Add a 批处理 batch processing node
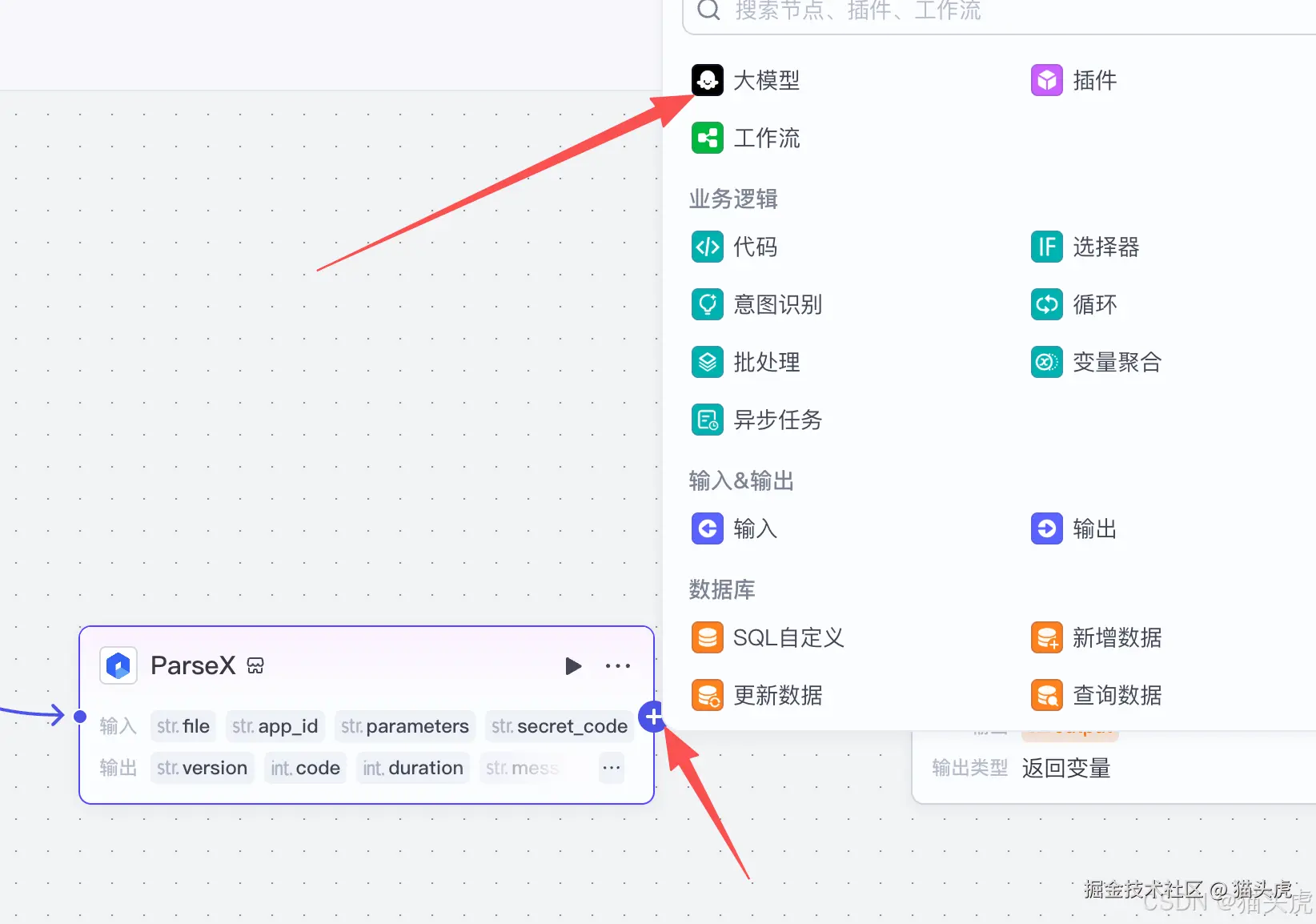The width and height of the screenshot is (1316, 924). 766,362
